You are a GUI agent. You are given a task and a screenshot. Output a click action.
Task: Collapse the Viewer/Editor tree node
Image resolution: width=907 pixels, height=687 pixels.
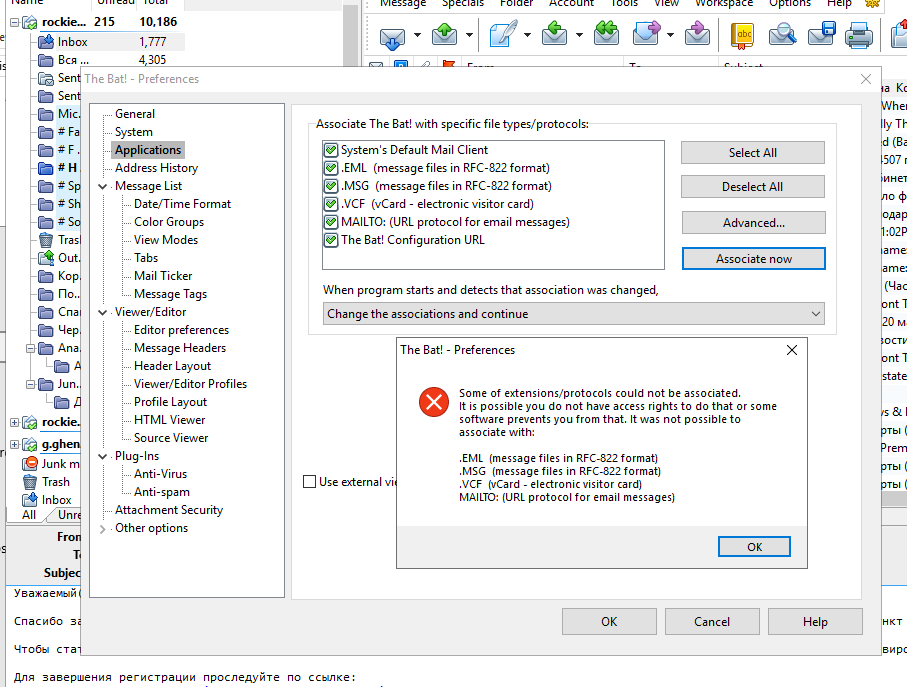click(x=103, y=312)
